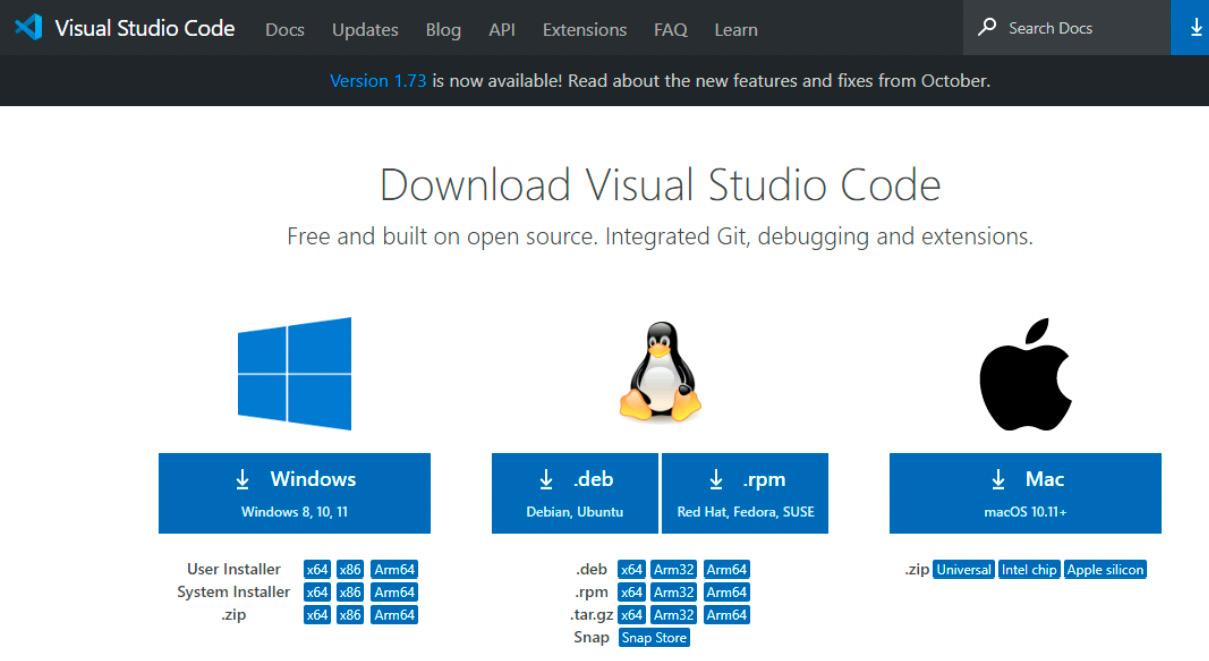The image size is (1209, 661).
Task: Download the Mac build button
Action: coord(1025,493)
